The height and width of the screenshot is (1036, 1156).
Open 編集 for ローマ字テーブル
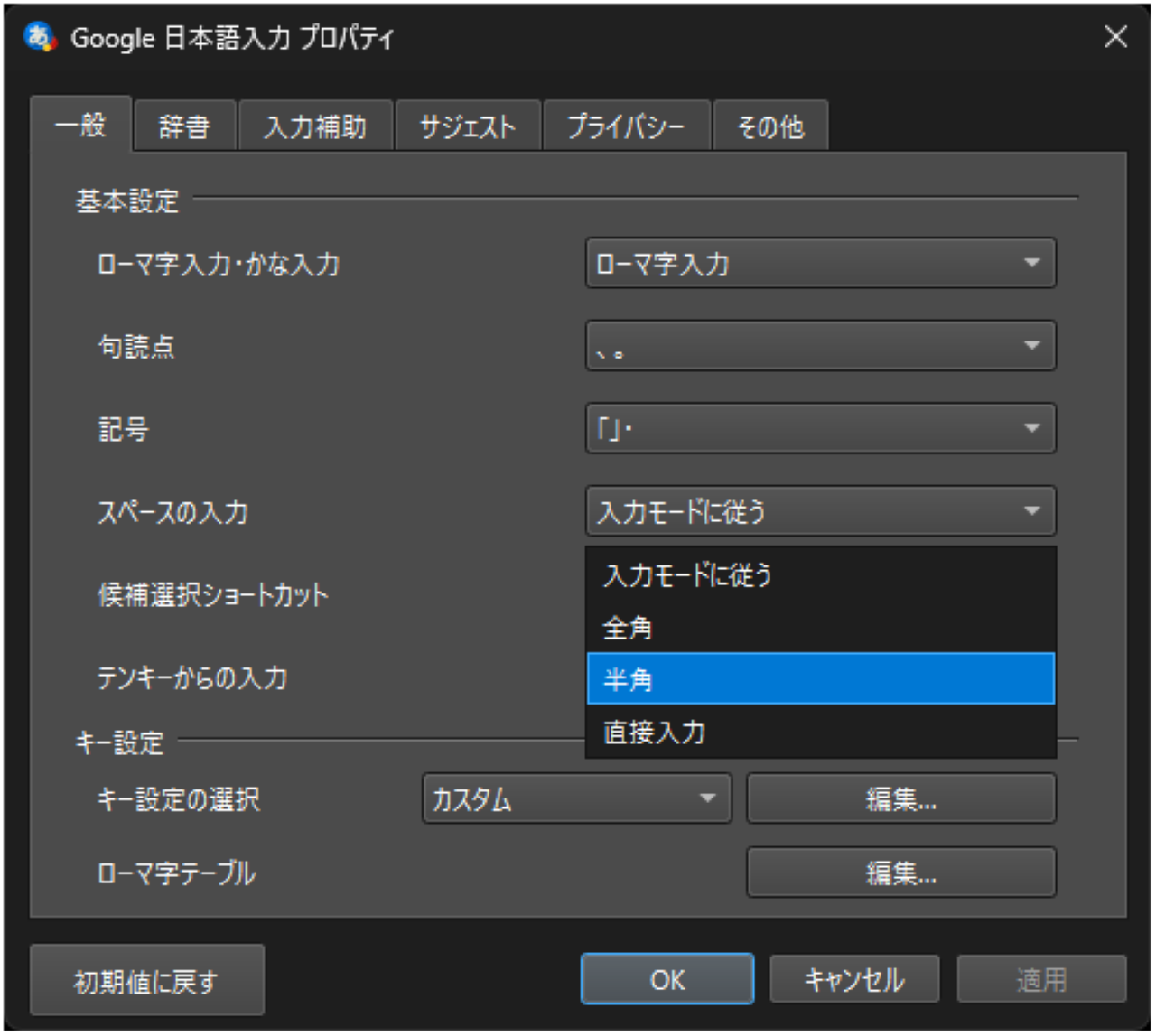point(900,872)
